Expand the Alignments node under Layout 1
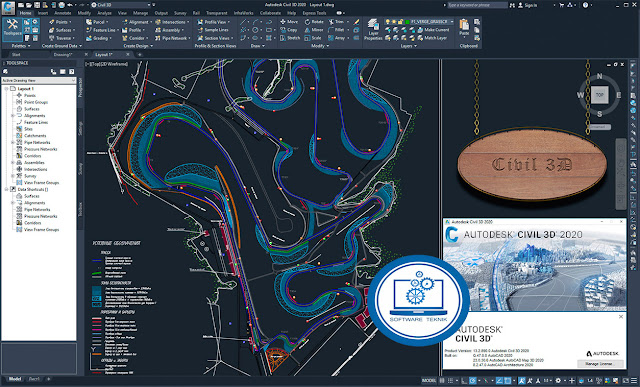Viewport: 640px width, 387px height. tap(13, 116)
